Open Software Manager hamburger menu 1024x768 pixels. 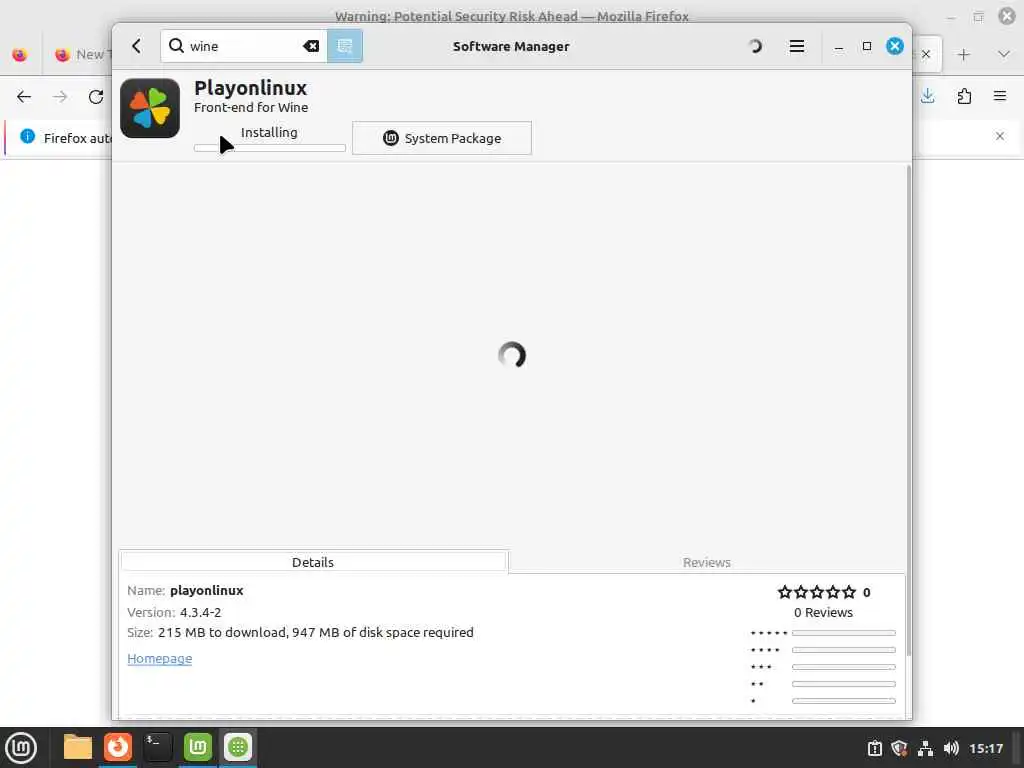tap(797, 46)
